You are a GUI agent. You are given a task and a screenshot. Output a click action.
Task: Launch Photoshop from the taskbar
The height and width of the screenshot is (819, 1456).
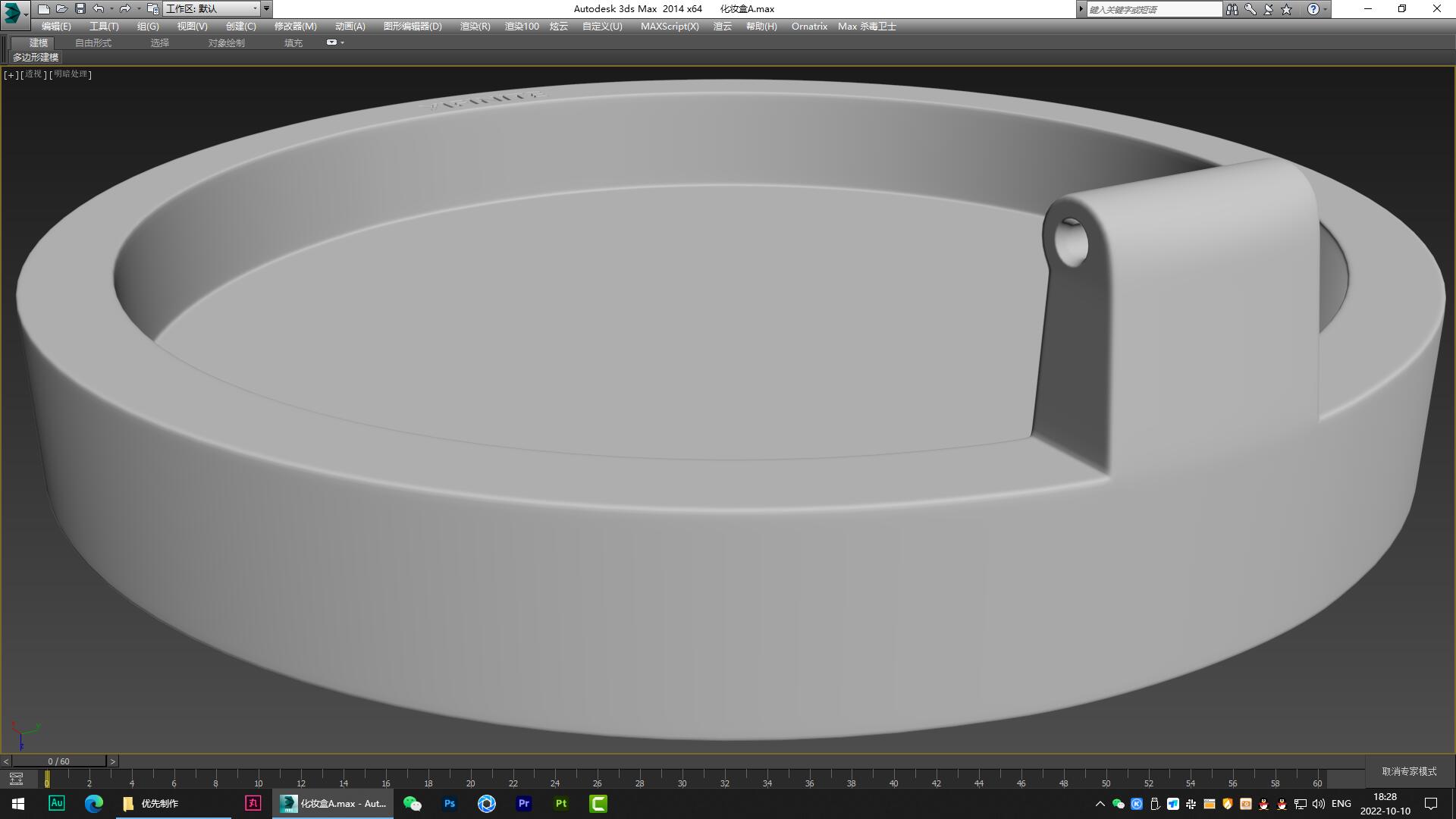click(449, 803)
